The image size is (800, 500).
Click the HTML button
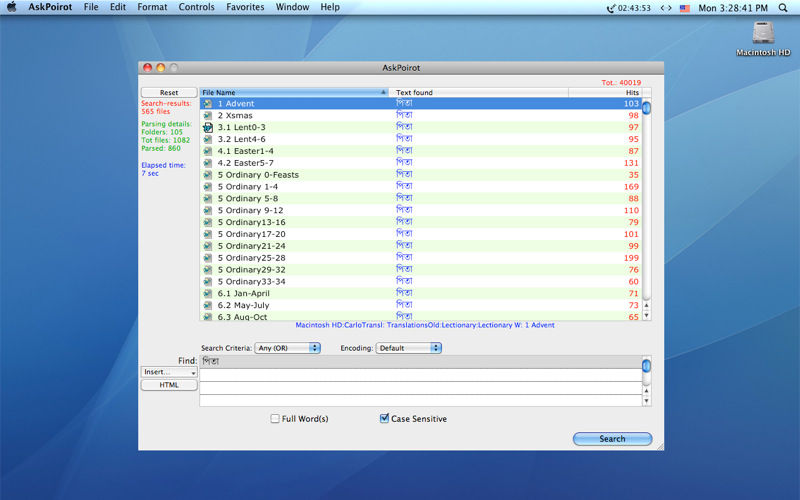(x=169, y=385)
